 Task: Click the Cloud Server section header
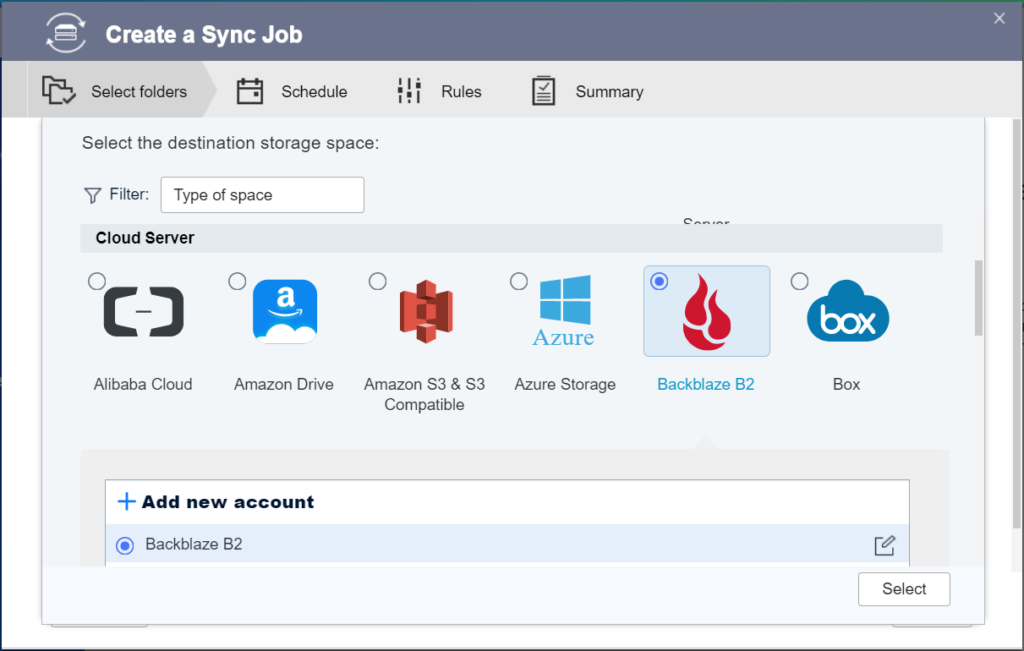(x=511, y=238)
